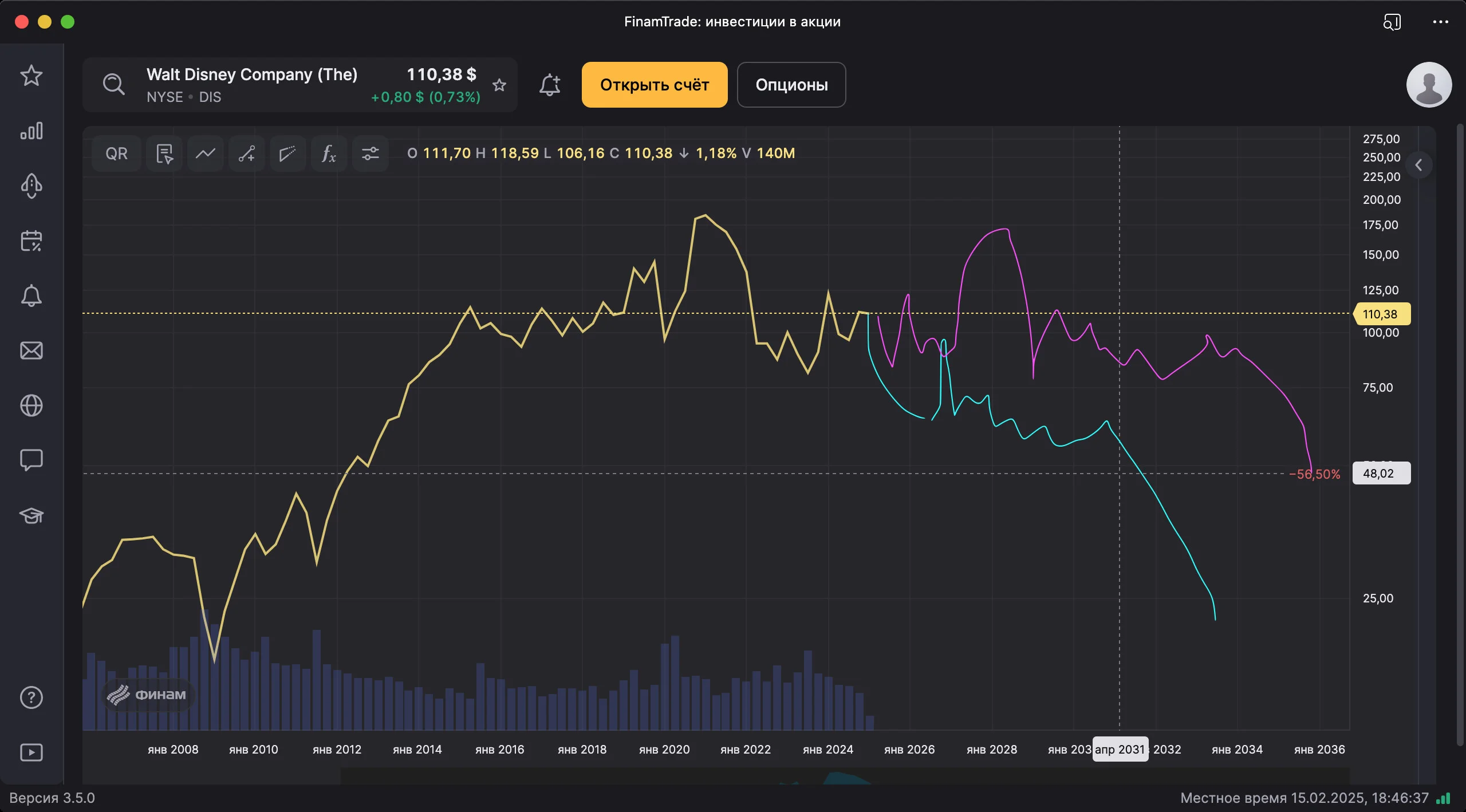Open chart settings sliders icon
Viewport: 1466px width, 812px height.
tap(371, 153)
